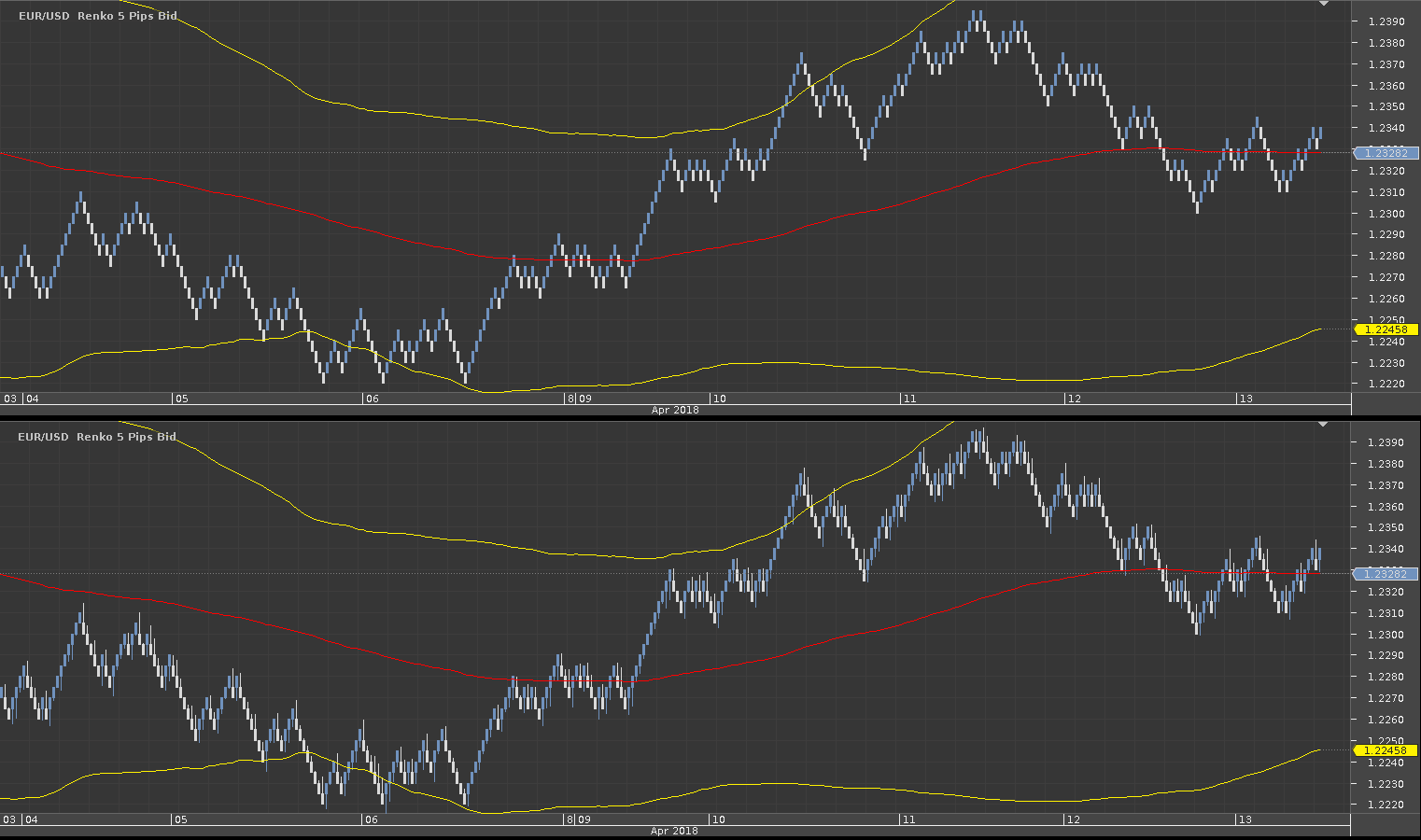Click date 12 on upper chart time axis

[1075, 399]
